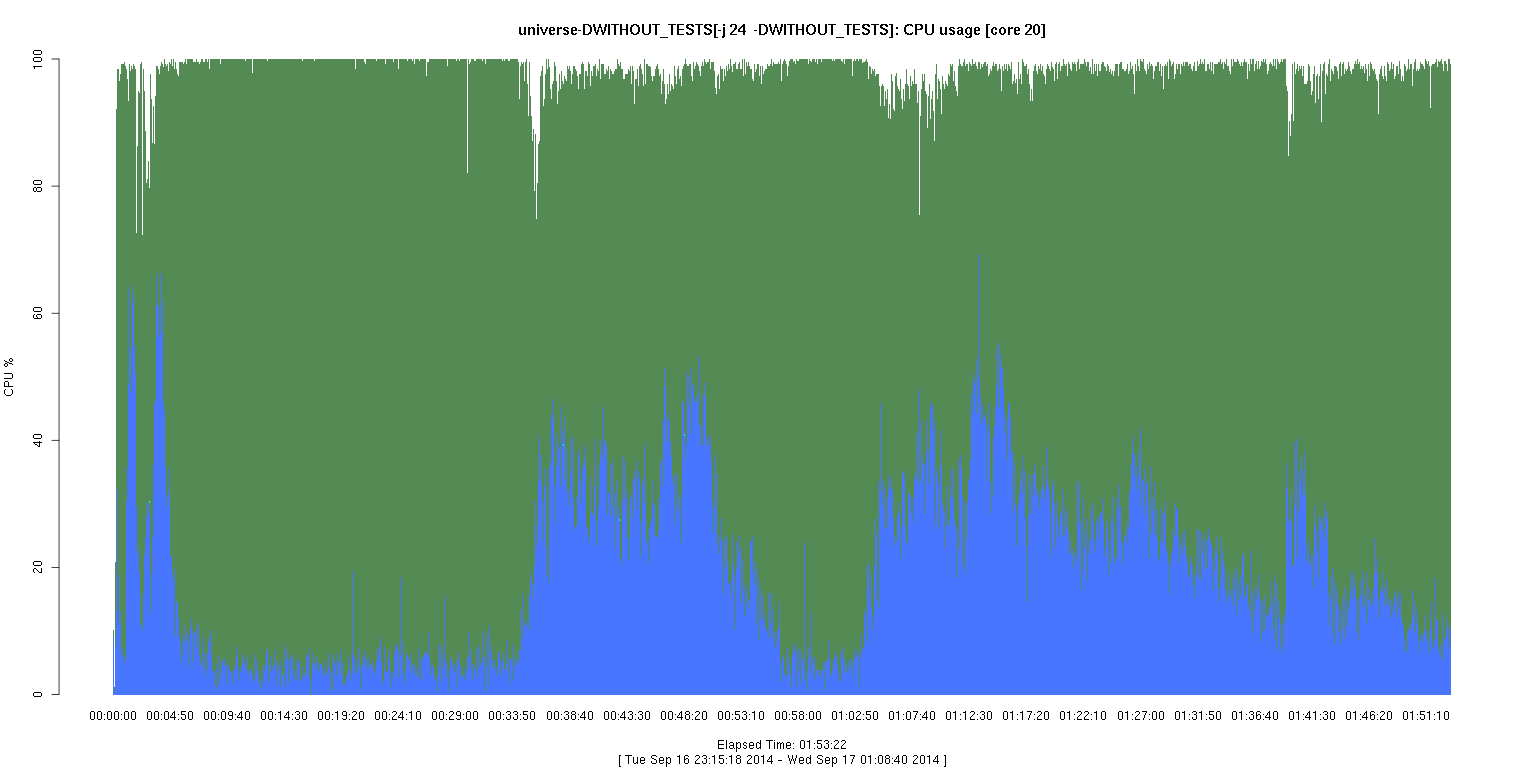Screen dimensions: 1536x768
Task: Click x-axis time label 01:07:40
Action: point(912,716)
